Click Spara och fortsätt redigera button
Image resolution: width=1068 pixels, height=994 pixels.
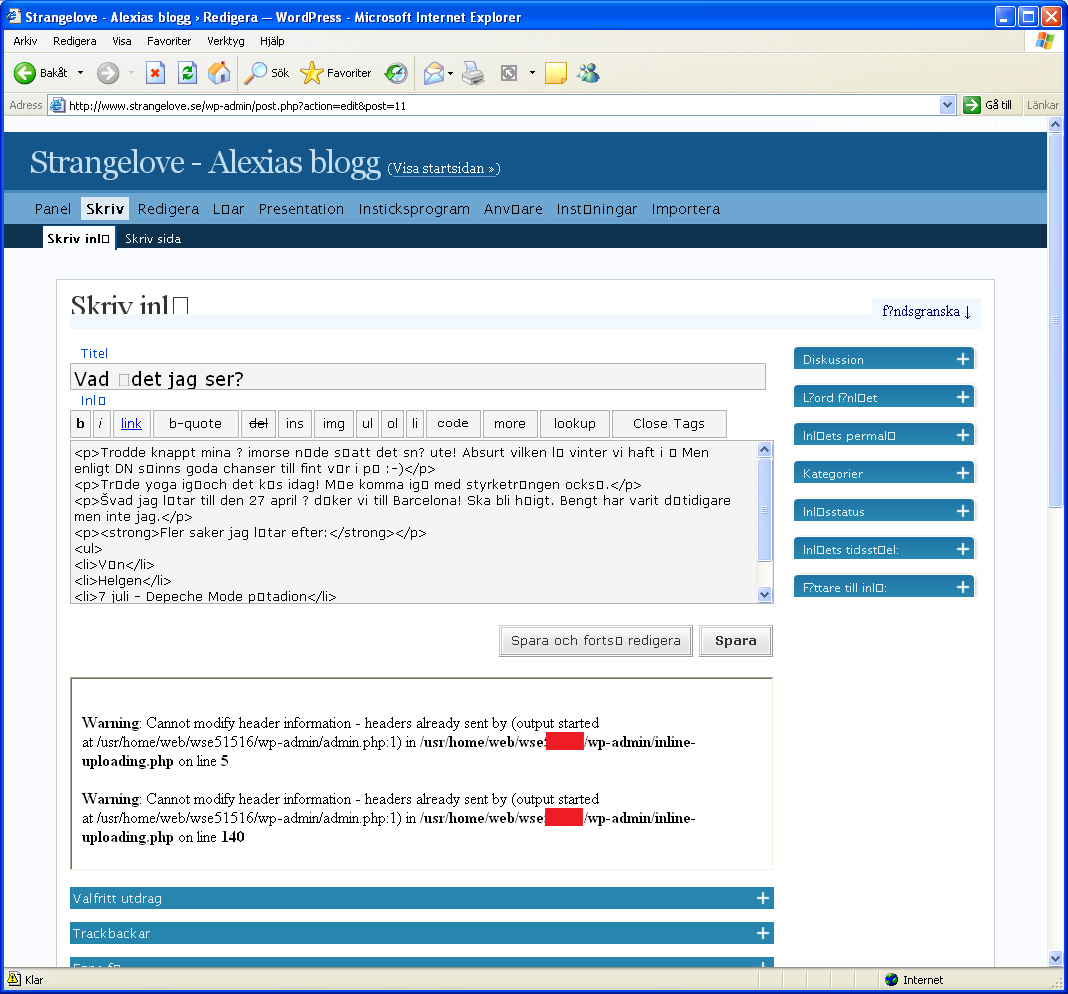[595, 640]
